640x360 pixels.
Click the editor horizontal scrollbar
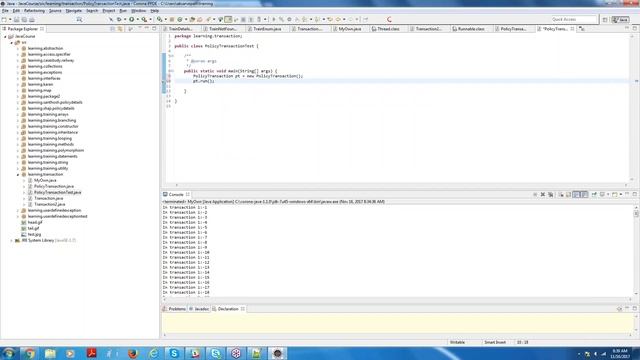coord(400,185)
